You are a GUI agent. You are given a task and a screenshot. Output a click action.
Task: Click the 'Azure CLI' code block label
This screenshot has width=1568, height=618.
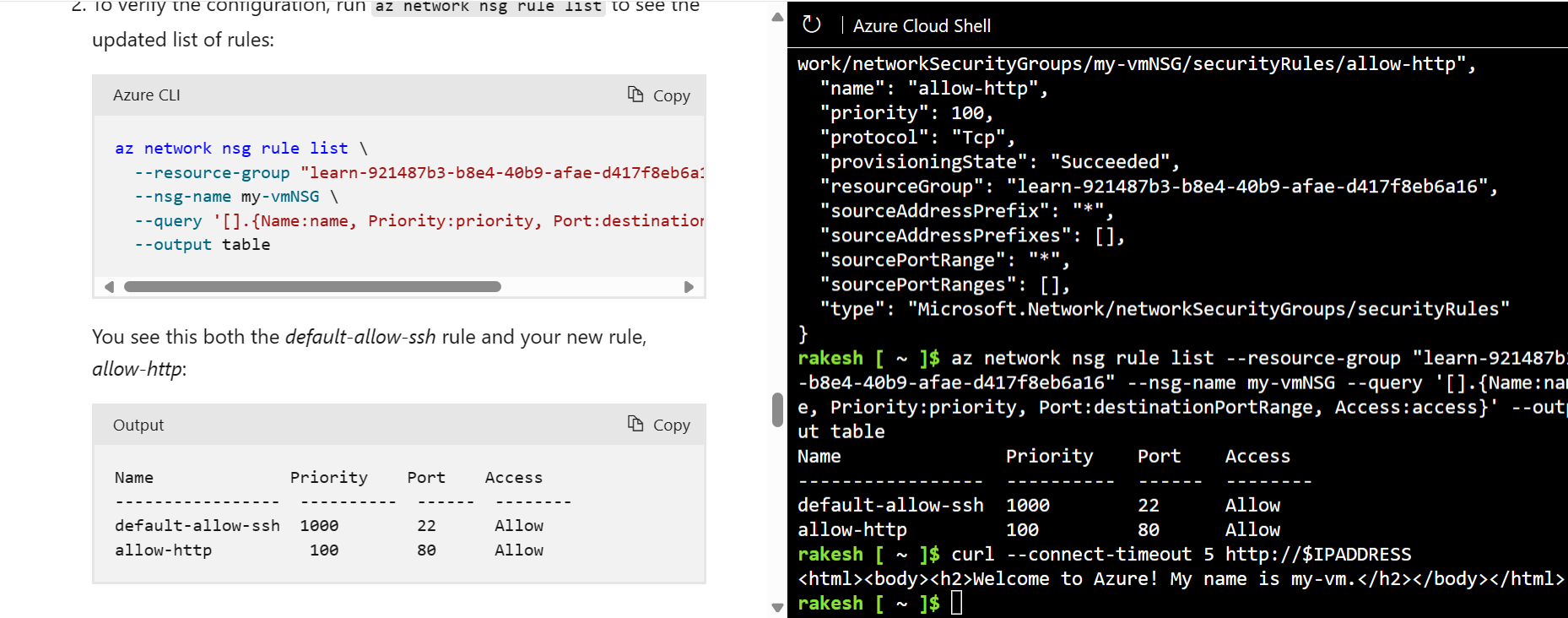pos(147,95)
